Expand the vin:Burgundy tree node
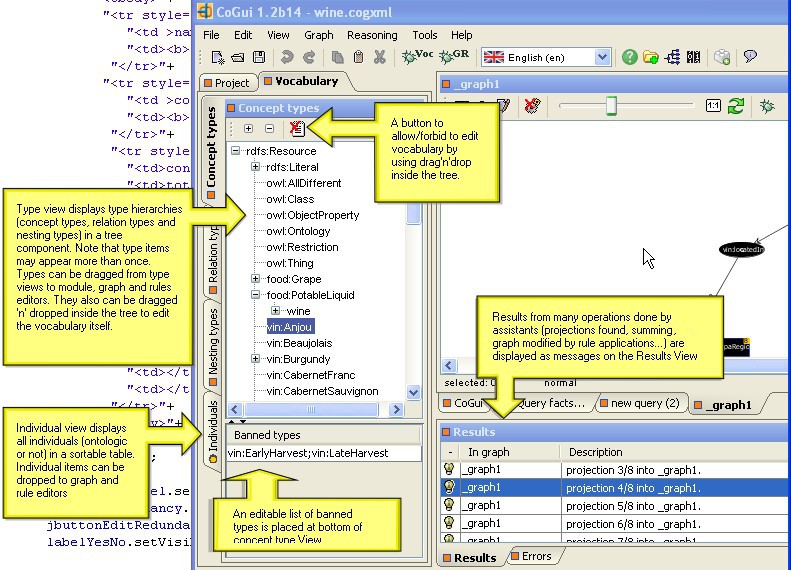The width and height of the screenshot is (791, 570). coord(255,359)
